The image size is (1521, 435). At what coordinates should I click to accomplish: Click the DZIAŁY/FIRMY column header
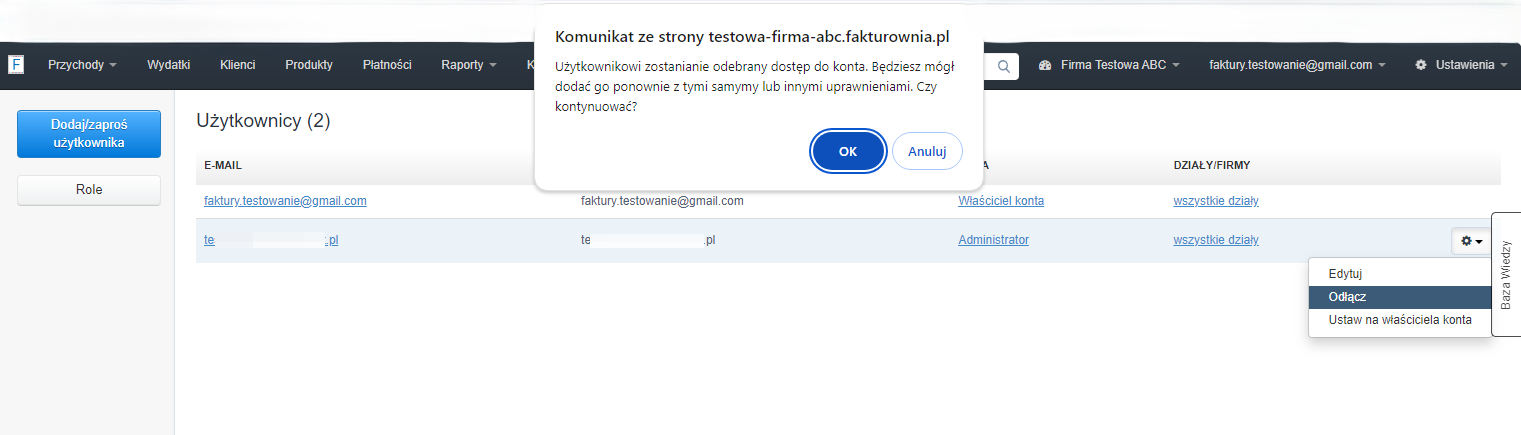click(x=1211, y=165)
